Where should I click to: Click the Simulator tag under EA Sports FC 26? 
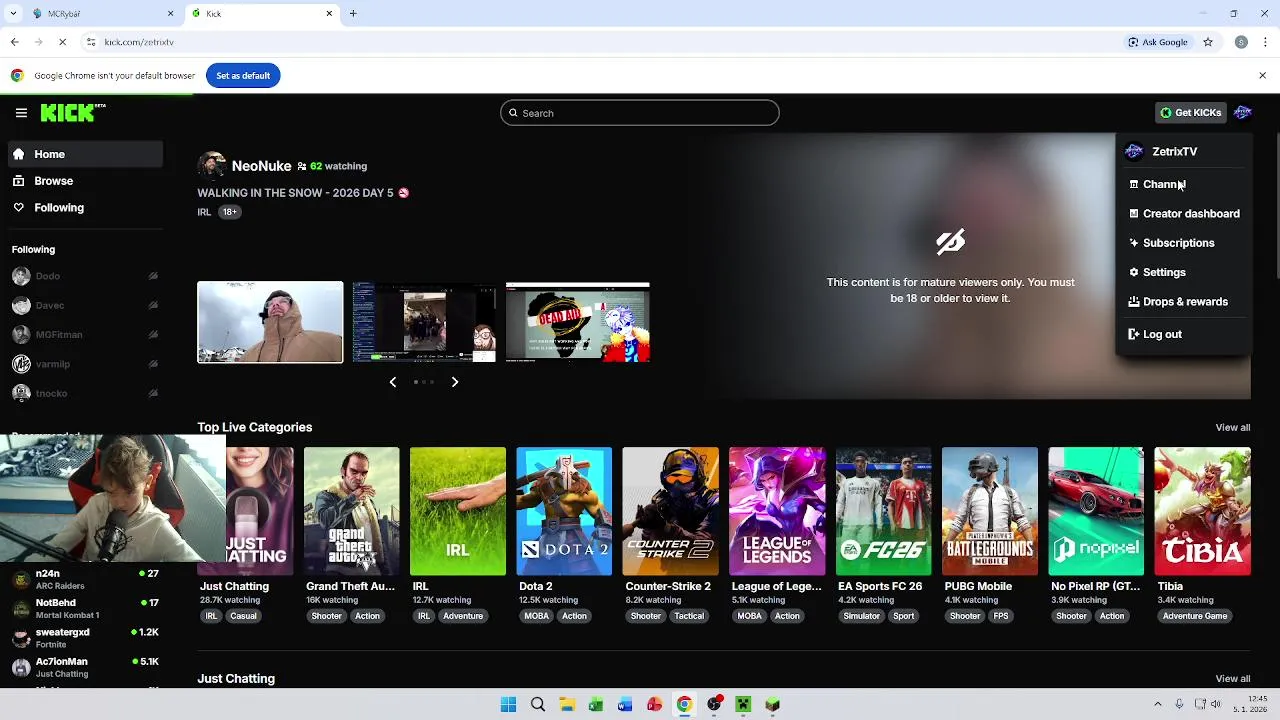coord(861,616)
